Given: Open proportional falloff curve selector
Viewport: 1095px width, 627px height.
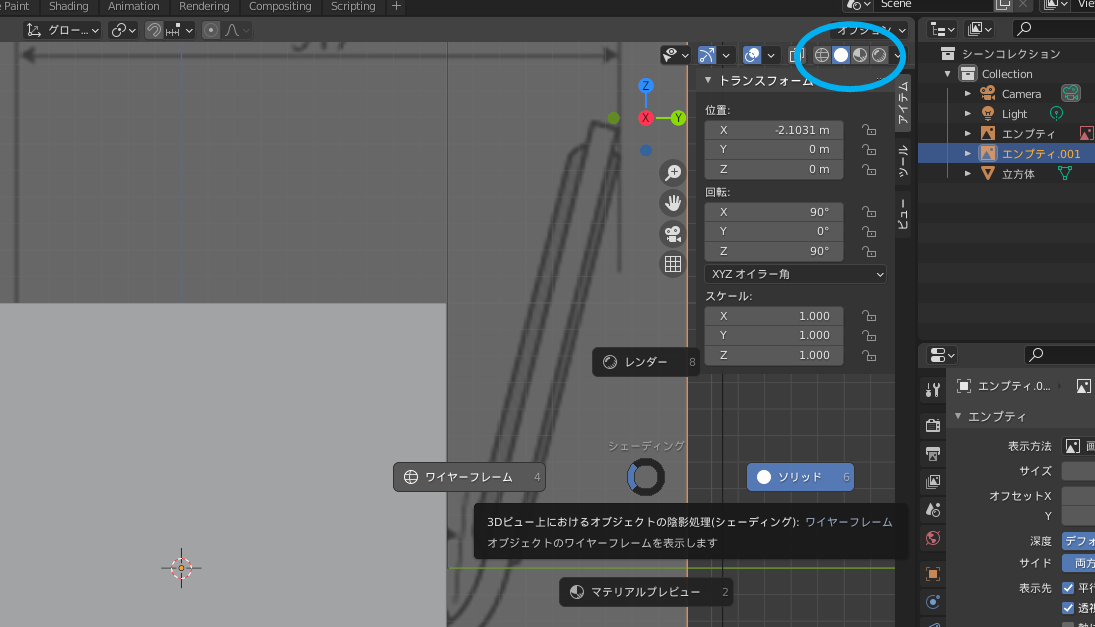Looking at the screenshot, I should (x=237, y=30).
